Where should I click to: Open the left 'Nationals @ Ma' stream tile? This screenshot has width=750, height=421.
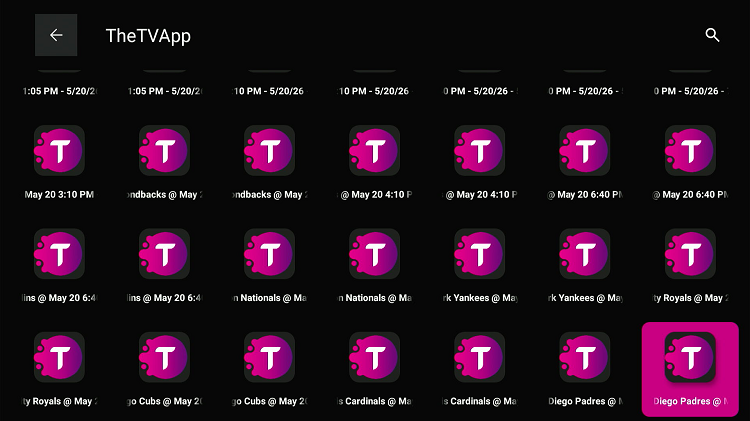(270, 266)
